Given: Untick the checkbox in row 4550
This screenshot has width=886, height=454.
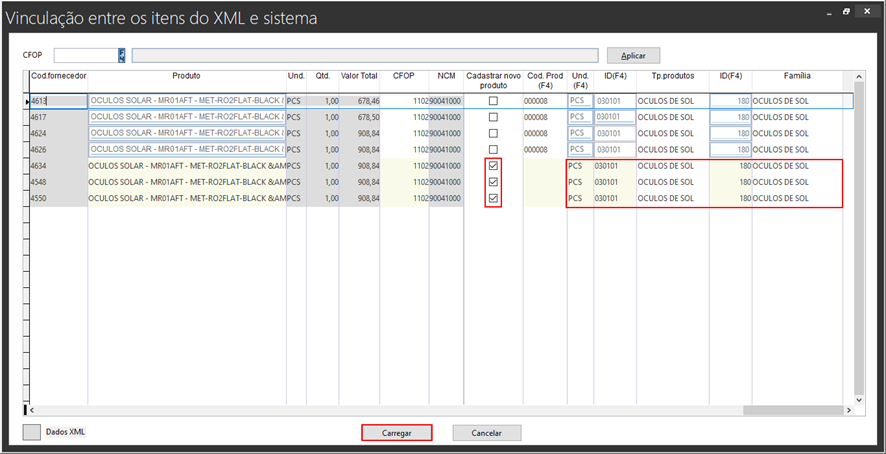Looking at the screenshot, I should tap(492, 199).
